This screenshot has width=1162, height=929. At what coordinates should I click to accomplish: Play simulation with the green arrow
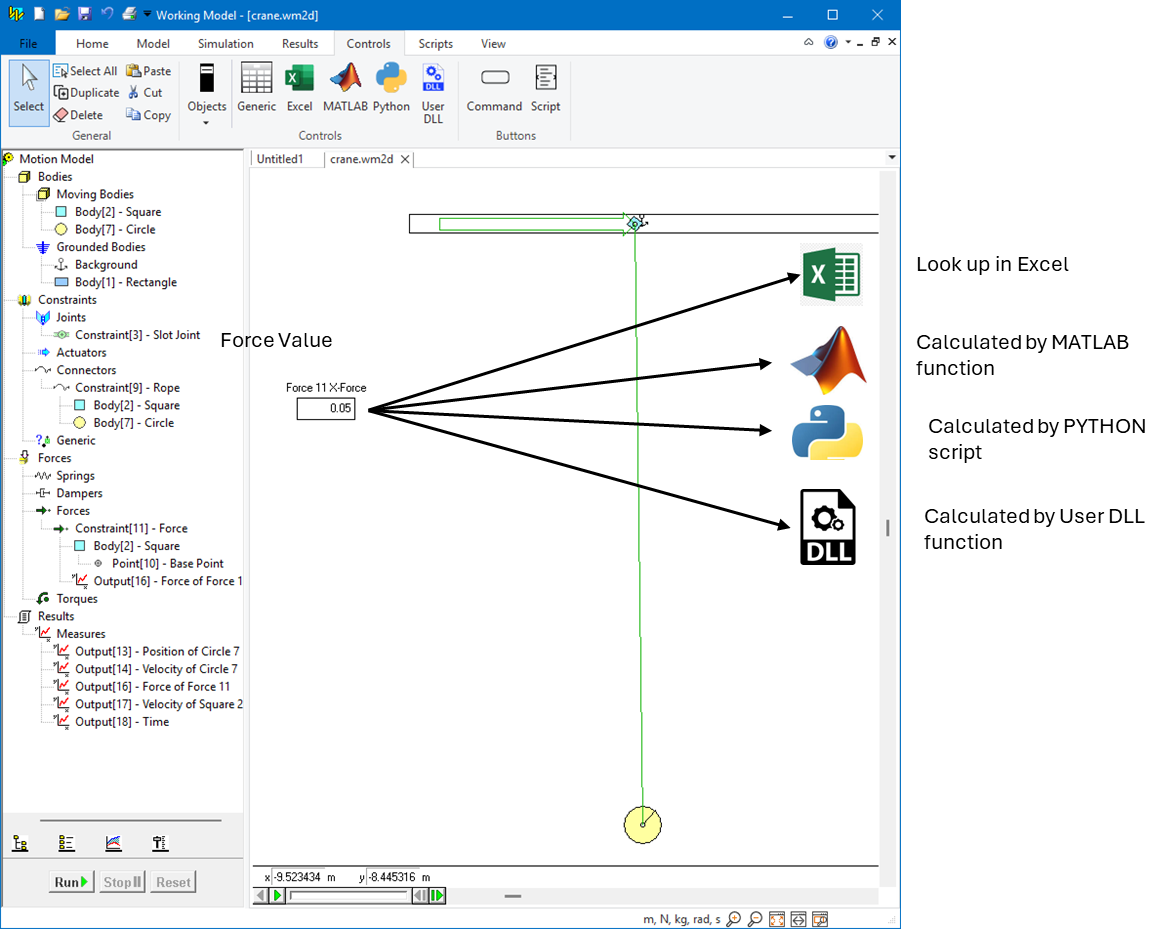click(x=277, y=896)
